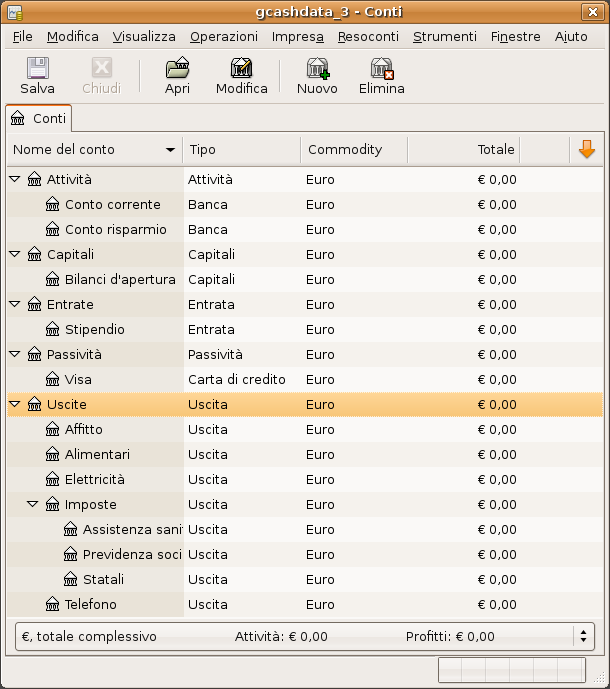Collapse the Attività account tree
The height and width of the screenshot is (689, 610).
(15, 179)
